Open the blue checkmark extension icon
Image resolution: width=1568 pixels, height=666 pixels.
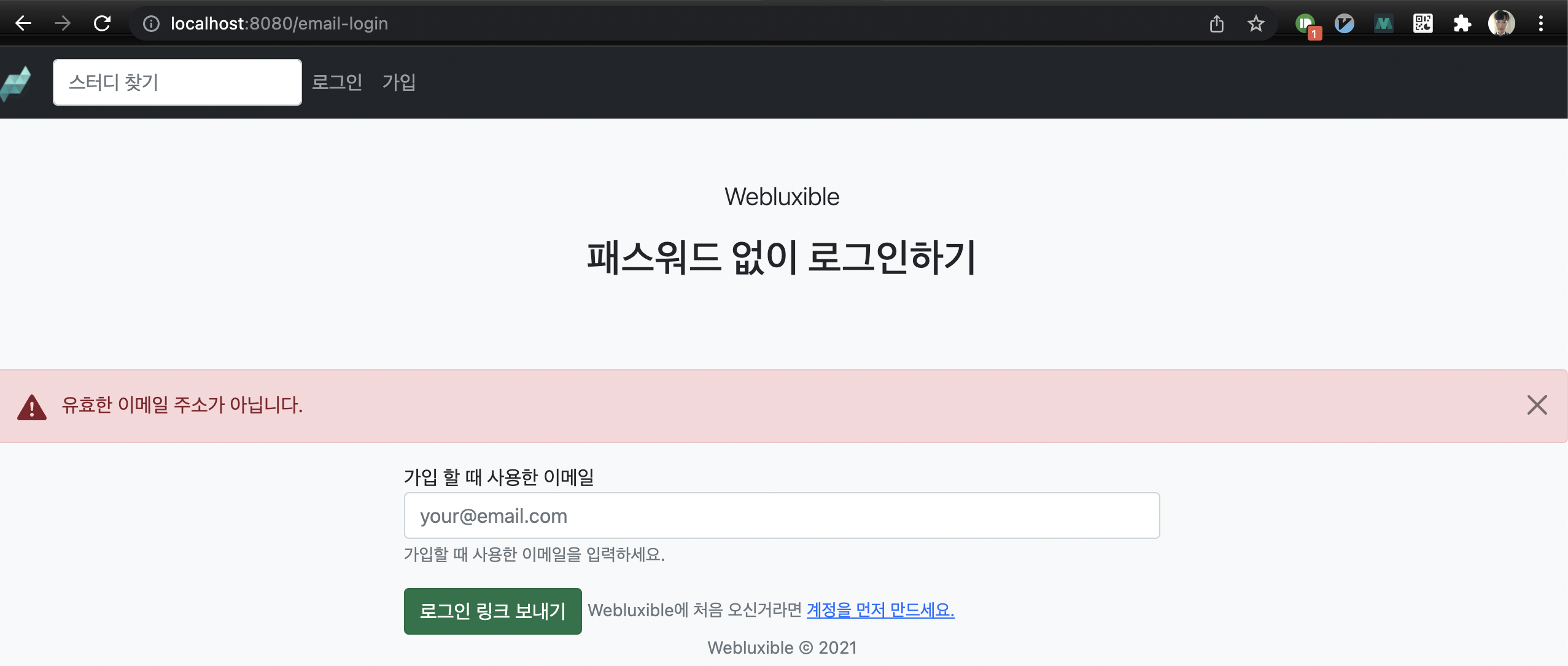[x=1344, y=24]
